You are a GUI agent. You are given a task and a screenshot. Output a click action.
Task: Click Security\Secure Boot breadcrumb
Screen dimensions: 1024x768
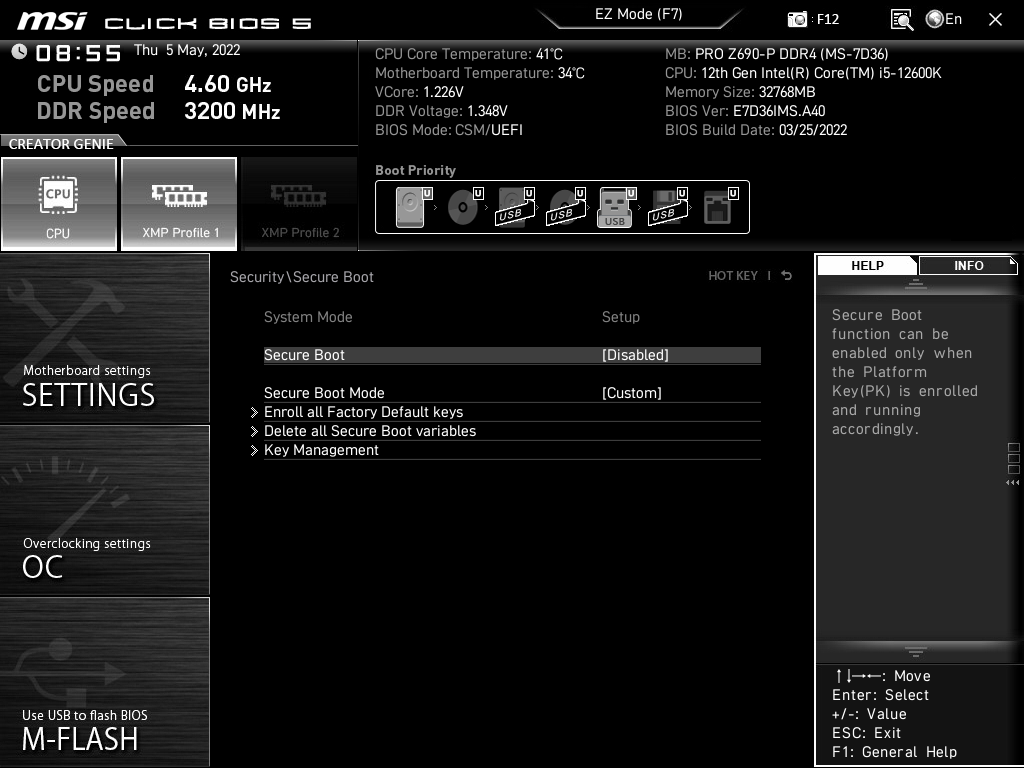click(302, 277)
